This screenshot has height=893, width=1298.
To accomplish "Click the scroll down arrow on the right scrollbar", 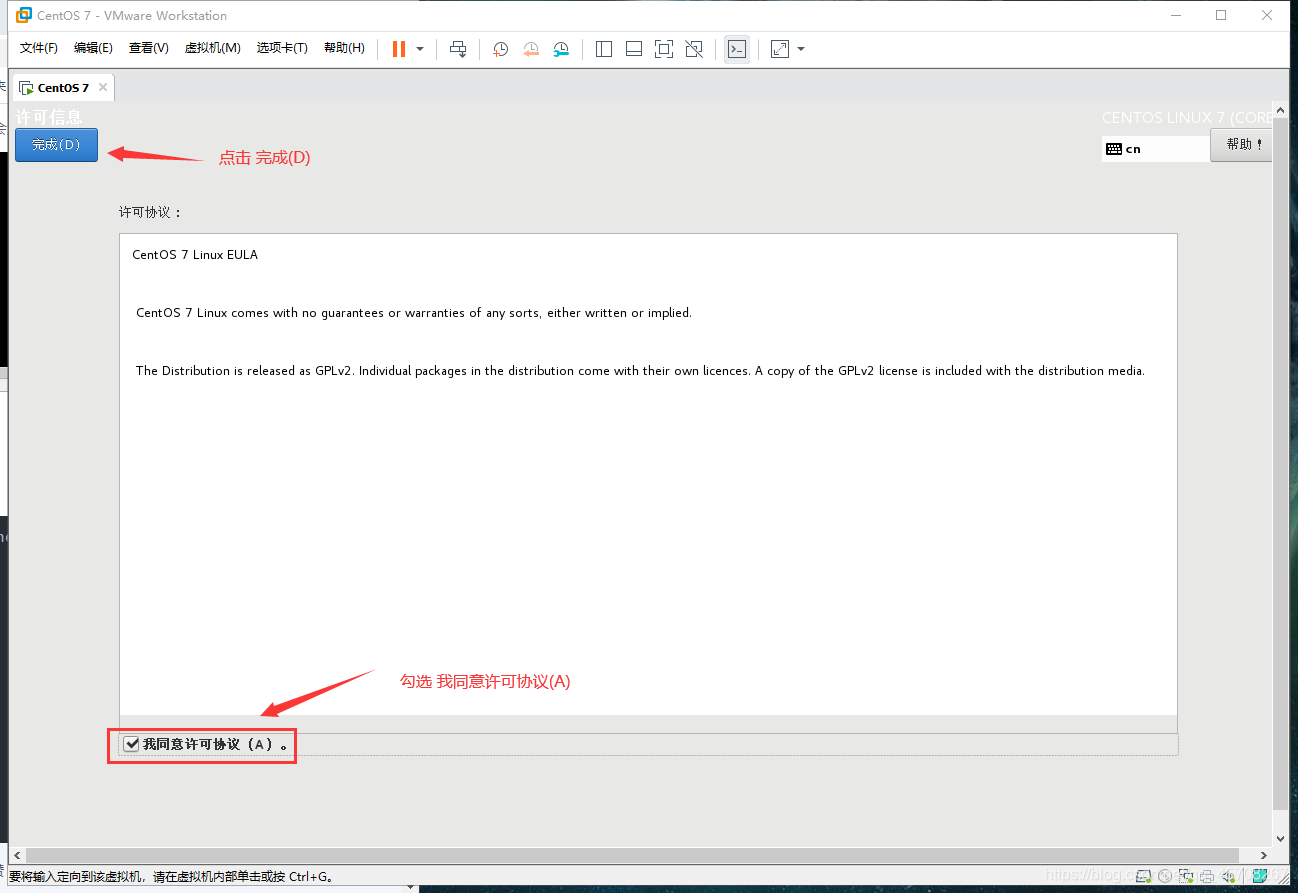I will click(1281, 839).
